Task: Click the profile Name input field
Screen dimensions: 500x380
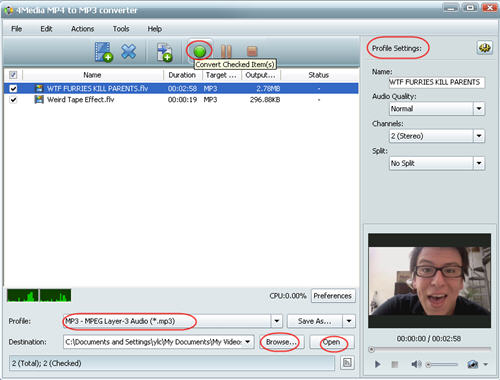Action: (x=437, y=82)
